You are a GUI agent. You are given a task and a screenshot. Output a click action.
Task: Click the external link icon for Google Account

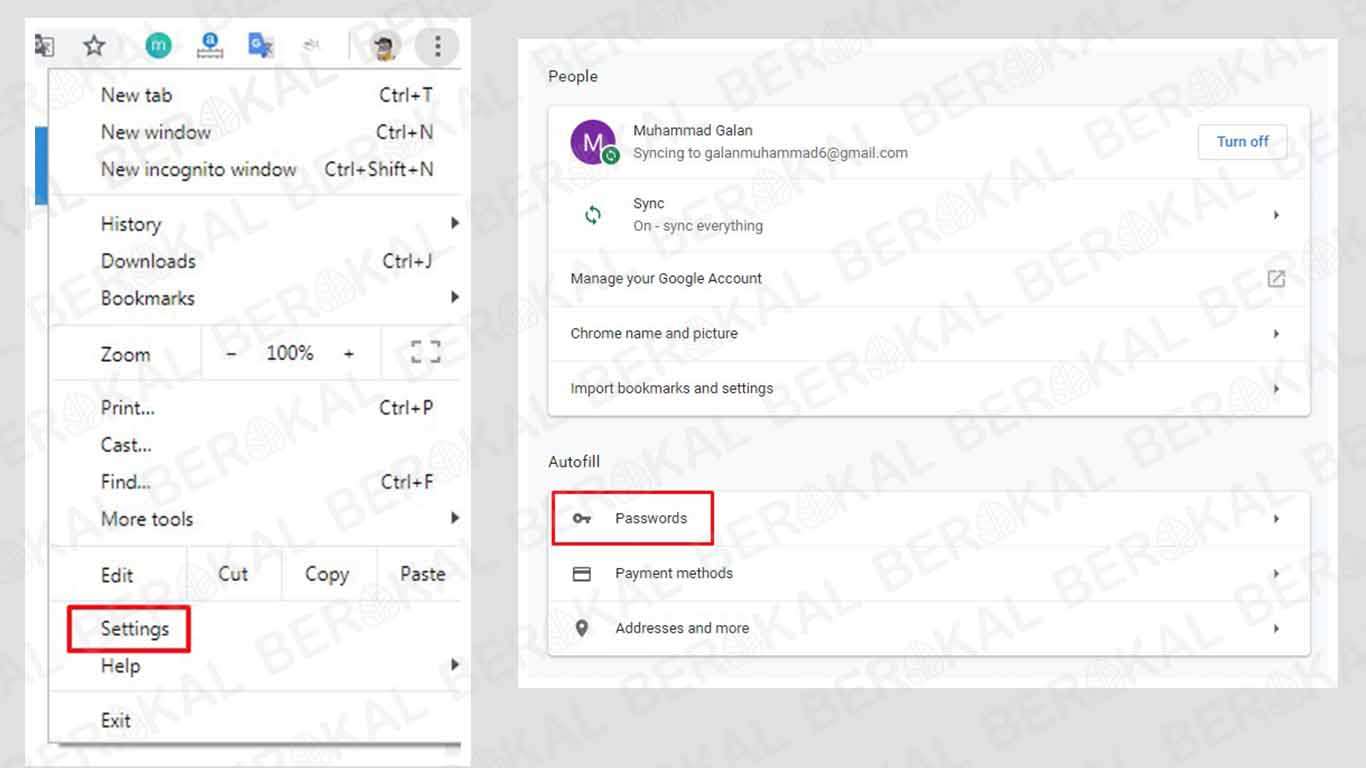point(1276,279)
